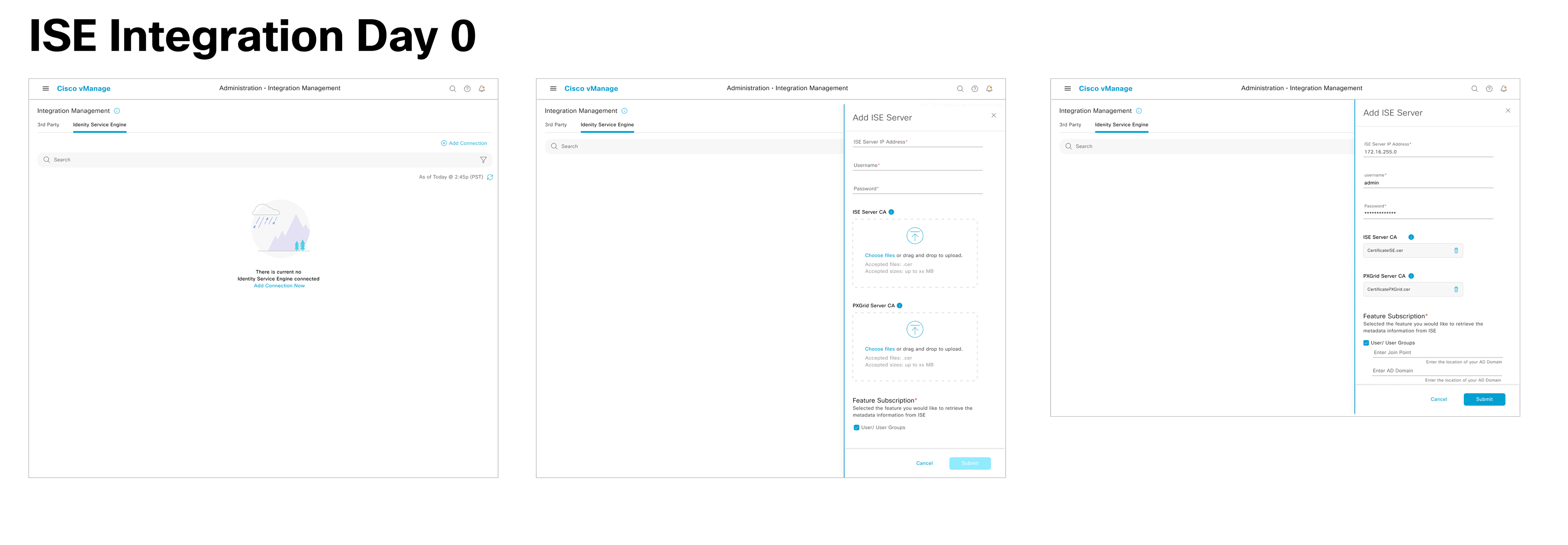The height and width of the screenshot is (545, 1568).
Task: Click Choose files under ISE Server CA
Action: click(x=880, y=256)
